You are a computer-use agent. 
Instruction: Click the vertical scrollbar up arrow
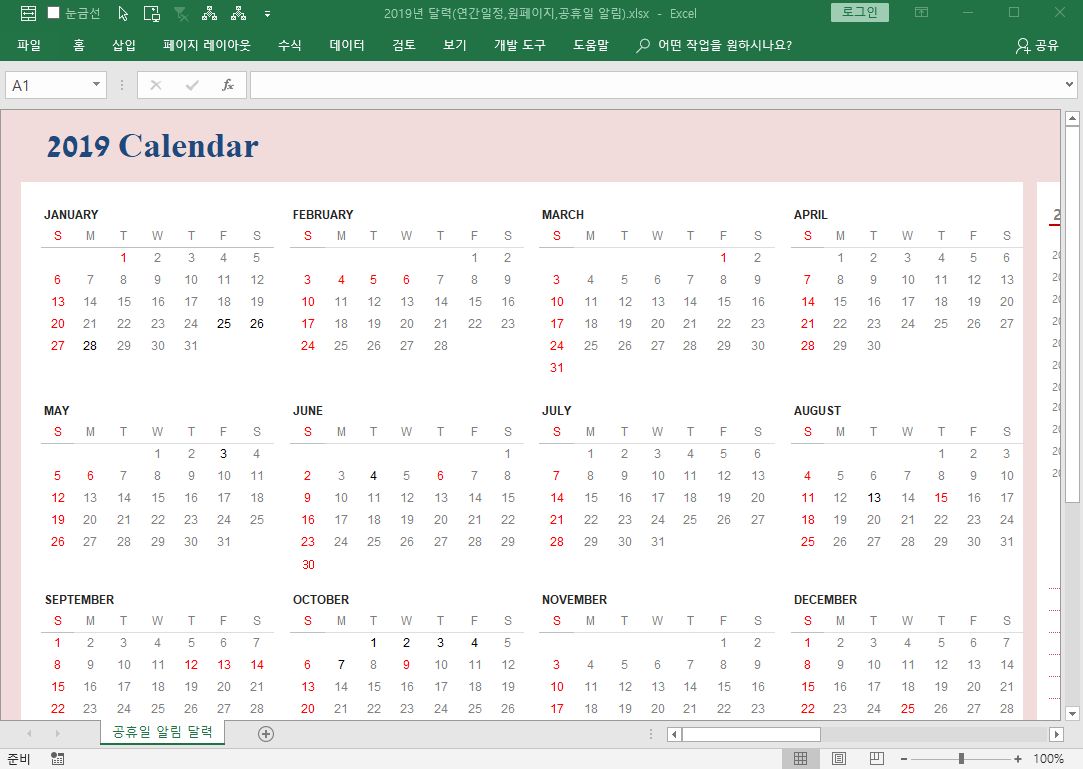tap(1072, 119)
